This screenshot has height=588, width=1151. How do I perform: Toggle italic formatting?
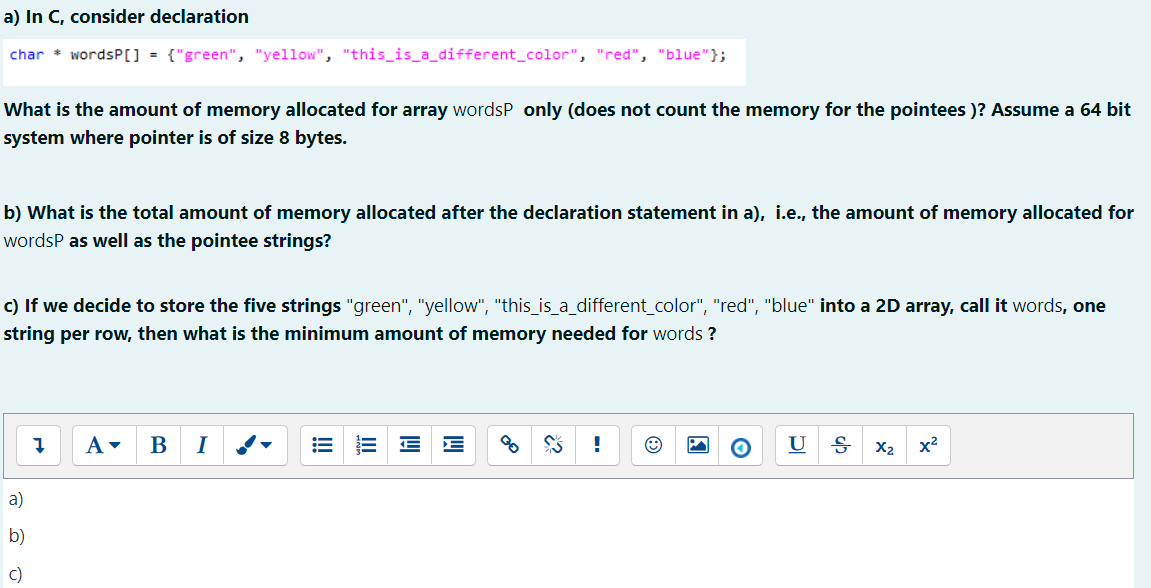[201, 445]
